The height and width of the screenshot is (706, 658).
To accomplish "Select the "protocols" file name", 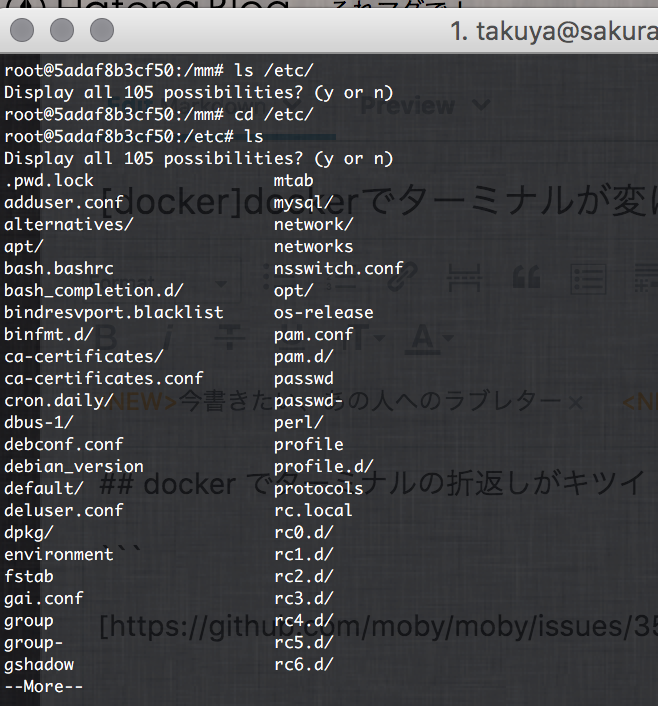I will click(319, 489).
